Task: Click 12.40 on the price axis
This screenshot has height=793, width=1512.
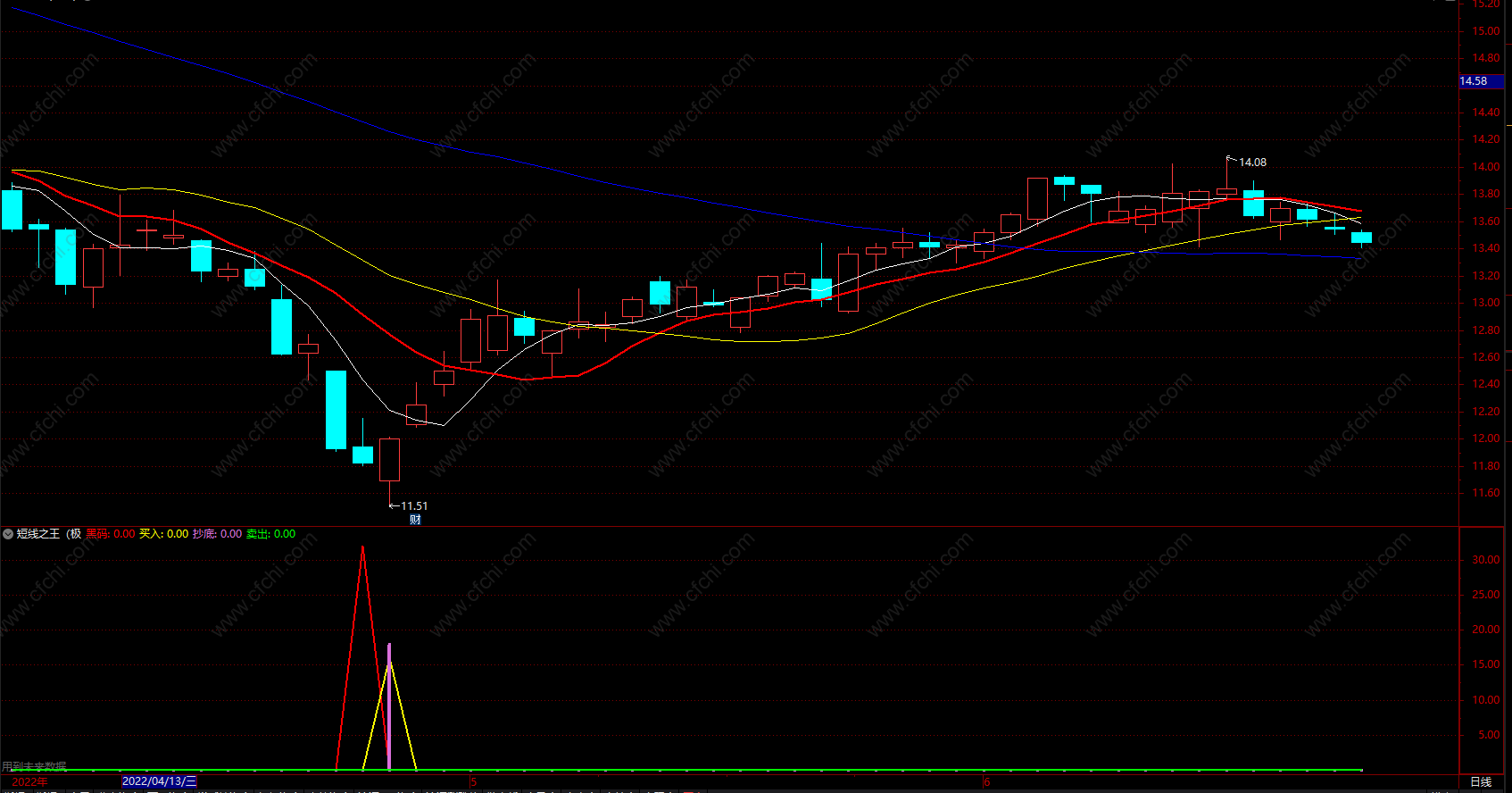Action: click(x=1486, y=384)
